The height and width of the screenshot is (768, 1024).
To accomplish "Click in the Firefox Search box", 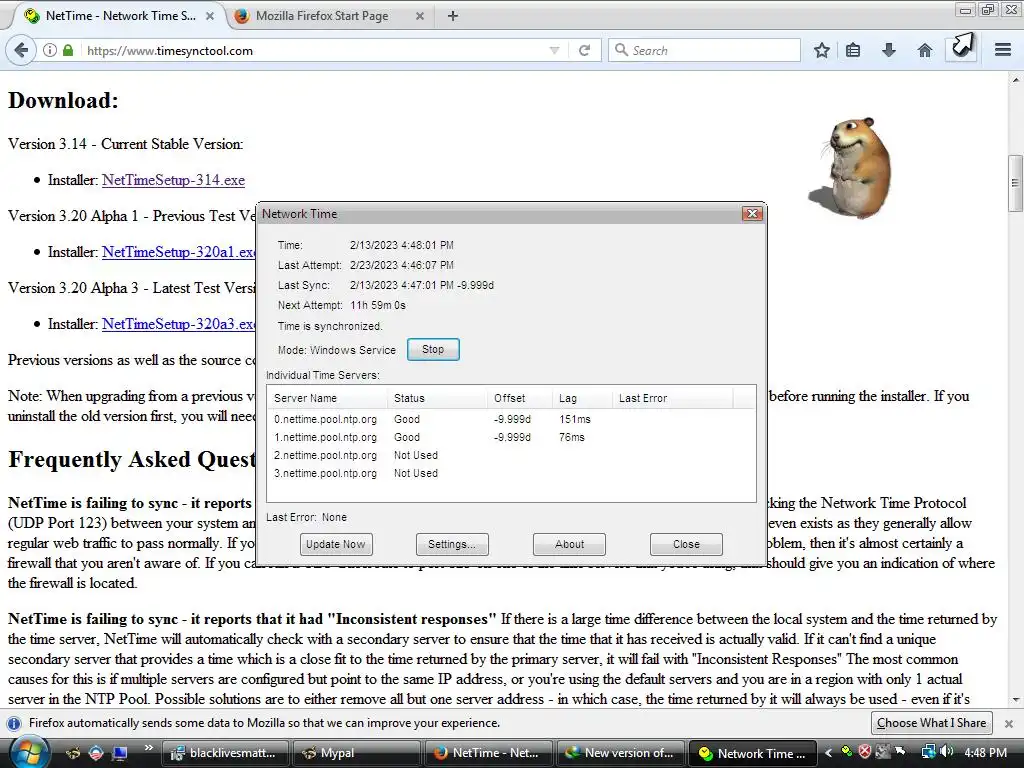I will (704, 50).
